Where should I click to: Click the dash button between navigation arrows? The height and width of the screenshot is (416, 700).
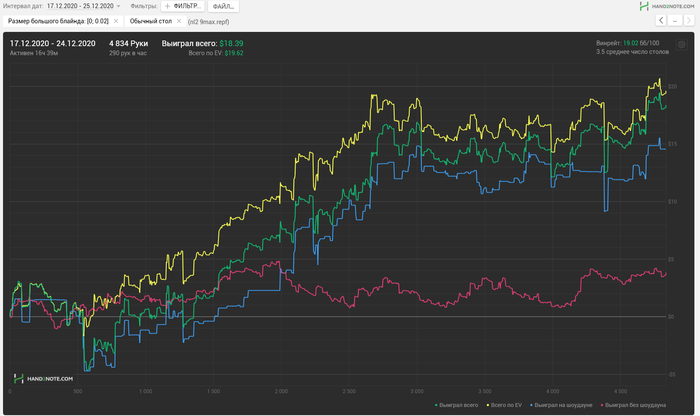(x=675, y=21)
